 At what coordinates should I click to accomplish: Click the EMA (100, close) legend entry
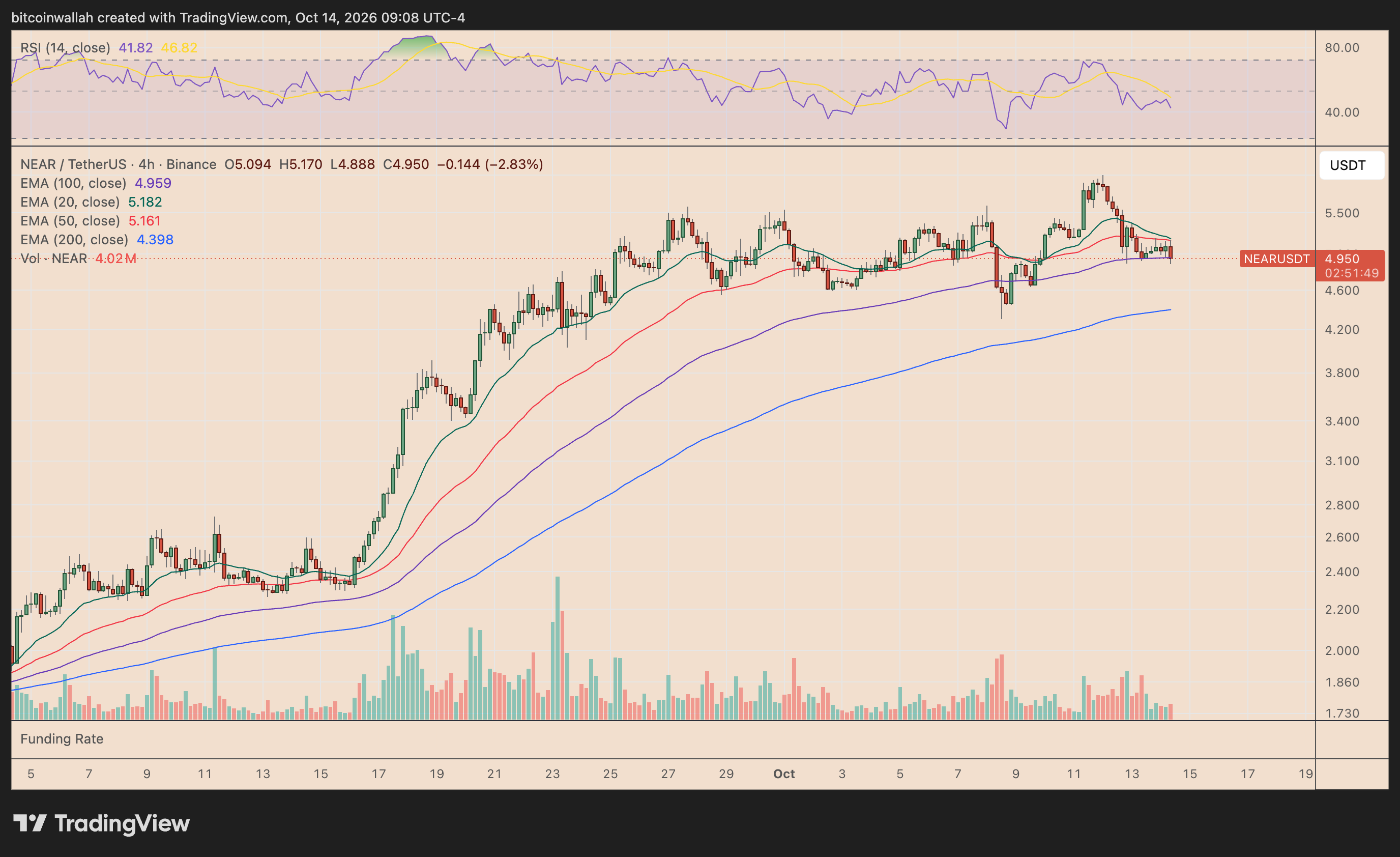point(96,183)
